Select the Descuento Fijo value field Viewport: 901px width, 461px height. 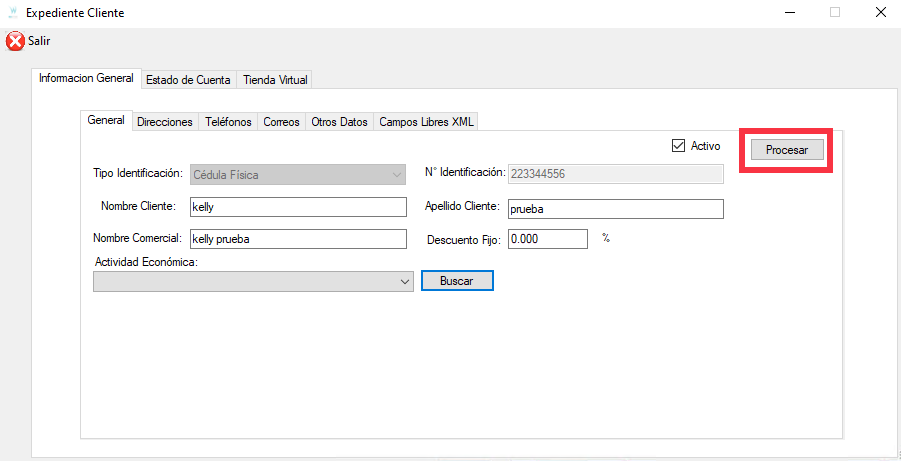(547, 239)
